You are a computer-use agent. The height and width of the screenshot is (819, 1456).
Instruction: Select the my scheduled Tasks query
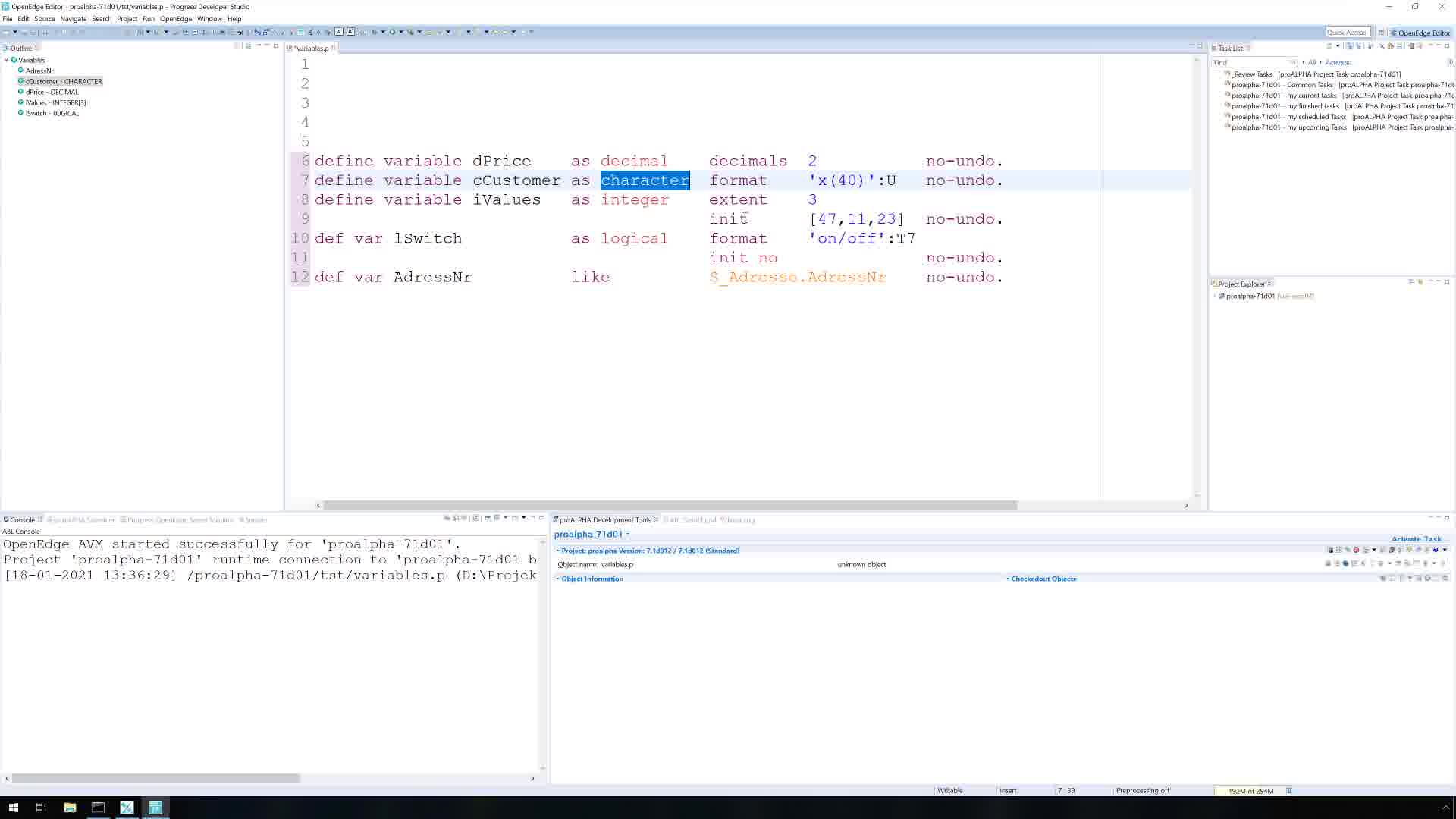coord(1339,117)
